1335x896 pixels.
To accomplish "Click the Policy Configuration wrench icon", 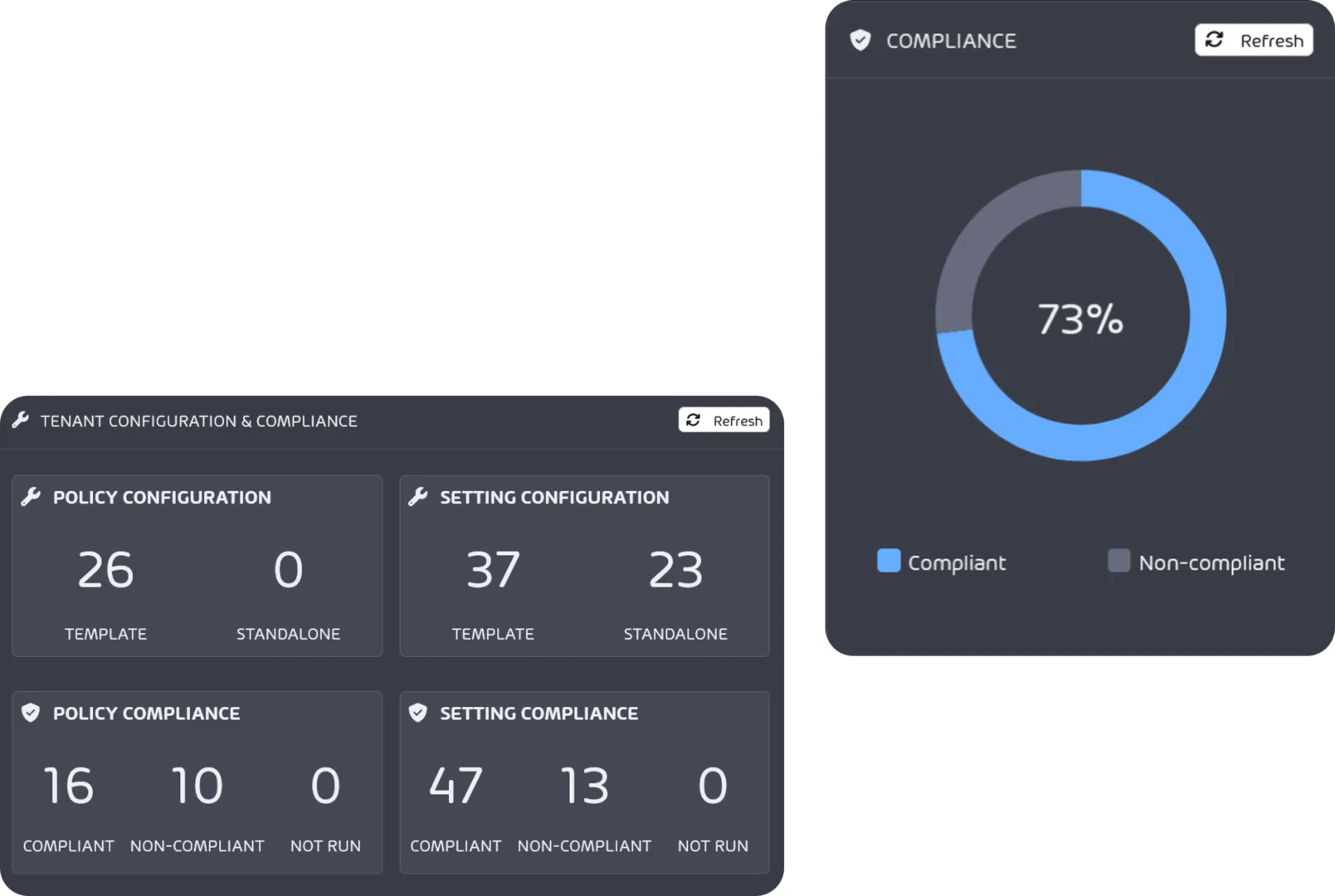I will click(31, 497).
